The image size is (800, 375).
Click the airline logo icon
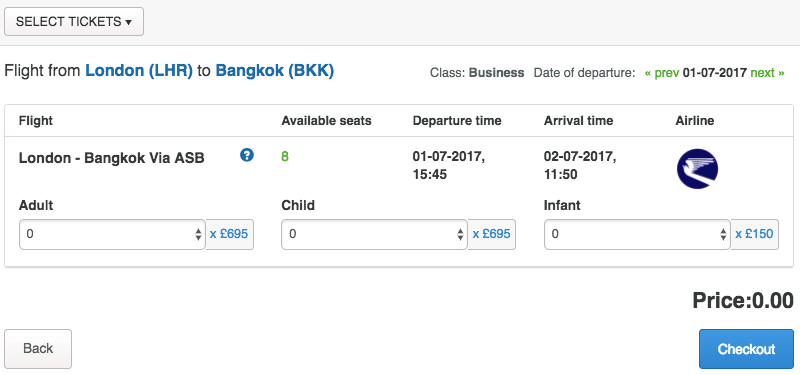(x=697, y=169)
